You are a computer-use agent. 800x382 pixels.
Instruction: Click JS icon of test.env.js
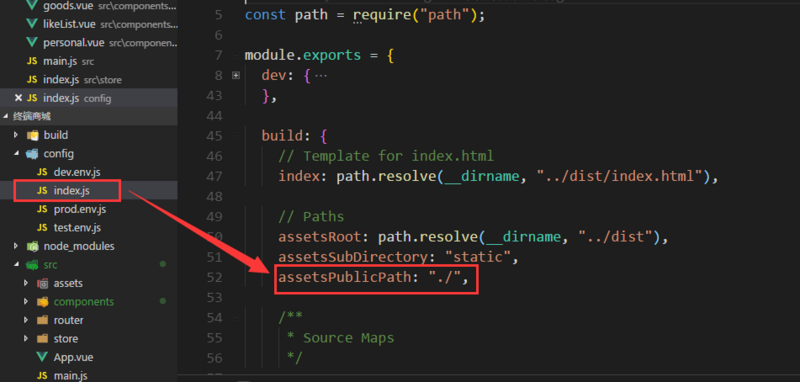point(42,227)
